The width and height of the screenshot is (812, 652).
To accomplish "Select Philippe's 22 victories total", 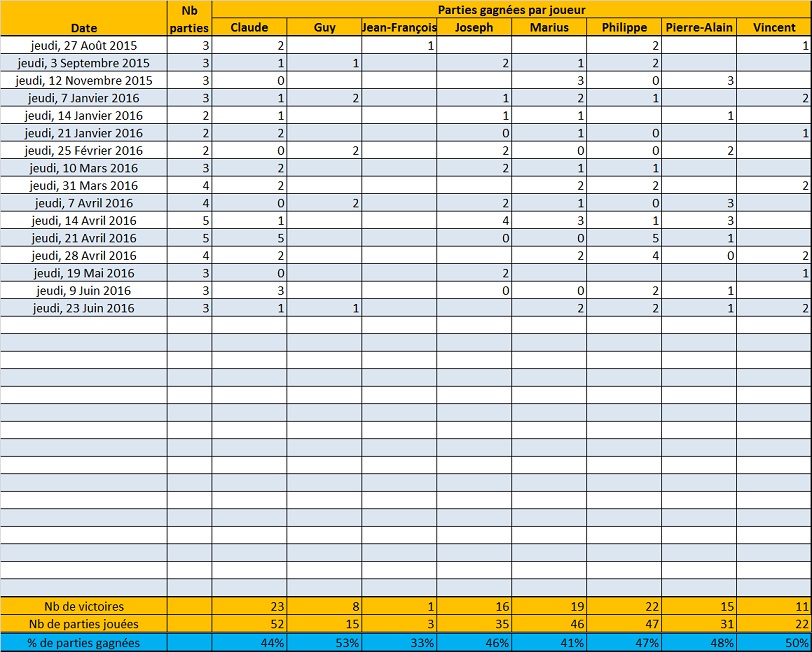I will (x=624, y=606).
